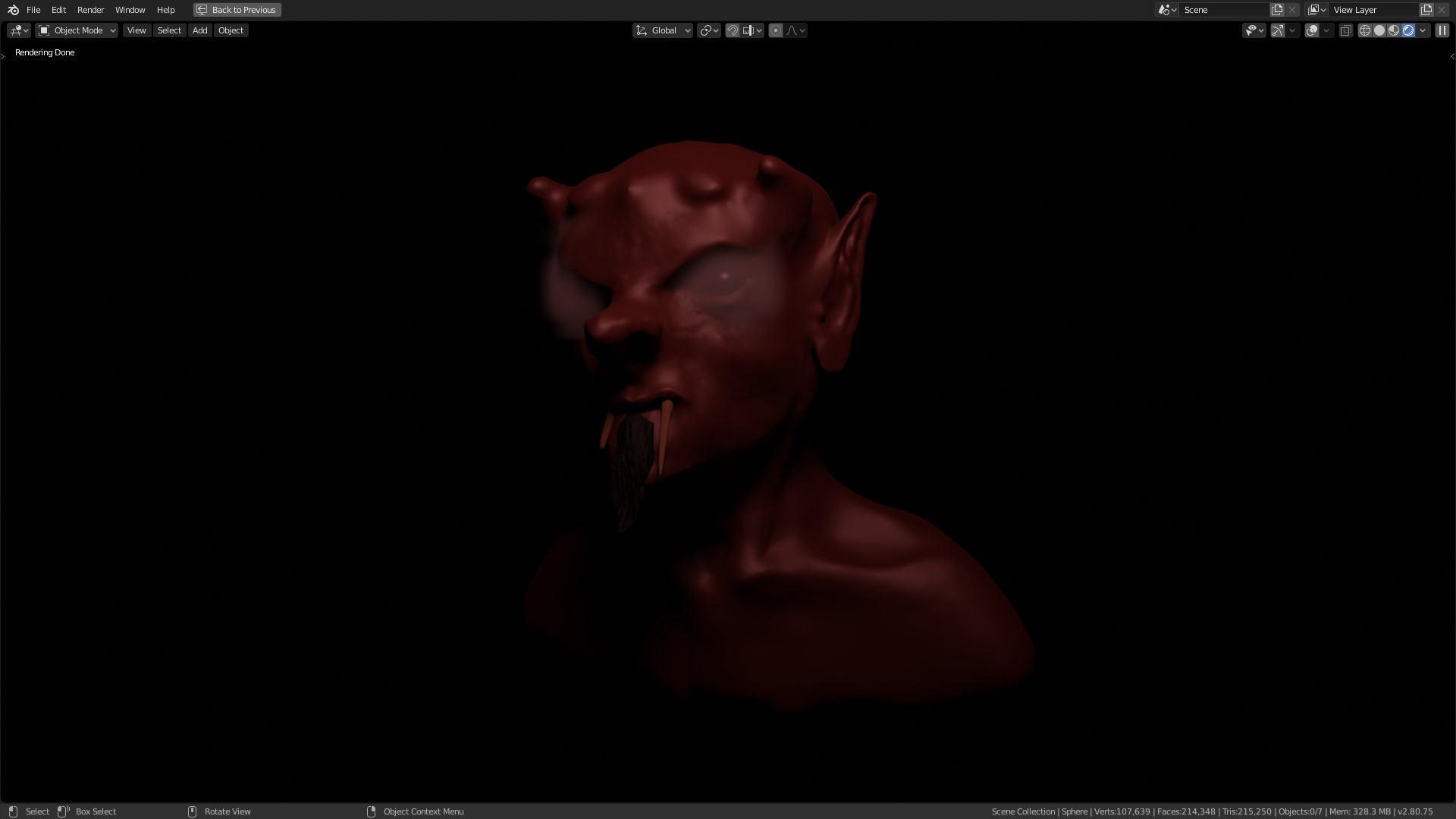
Task: Open Global transform orientation dropdown
Action: [x=663, y=30]
